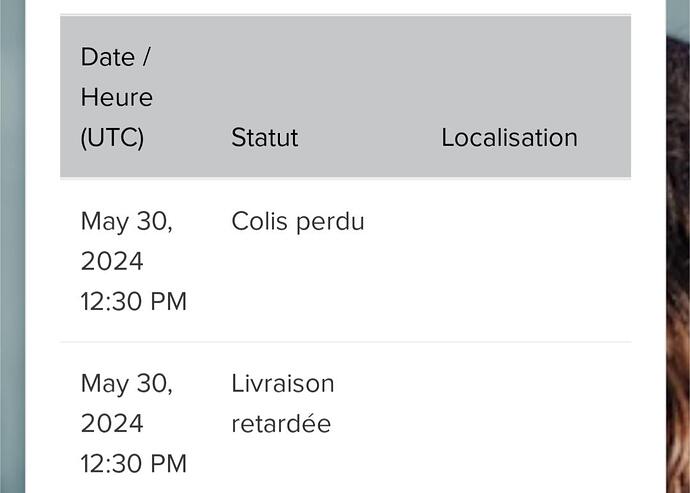The image size is (690, 493).
Task: Click "12:30 PM" in the Colis perdu row
Action: click(134, 302)
